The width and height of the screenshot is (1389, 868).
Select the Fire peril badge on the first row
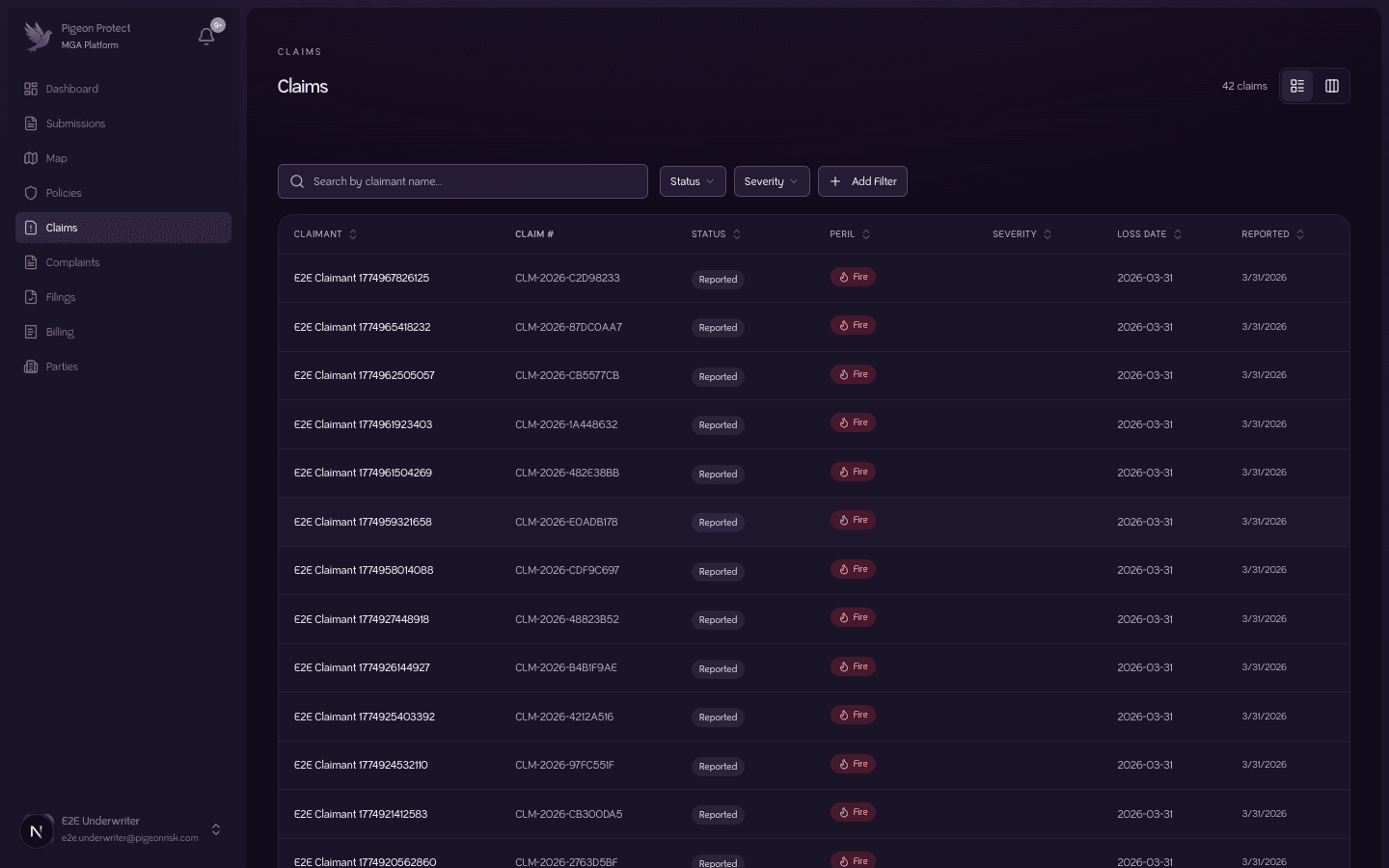point(853,277)
